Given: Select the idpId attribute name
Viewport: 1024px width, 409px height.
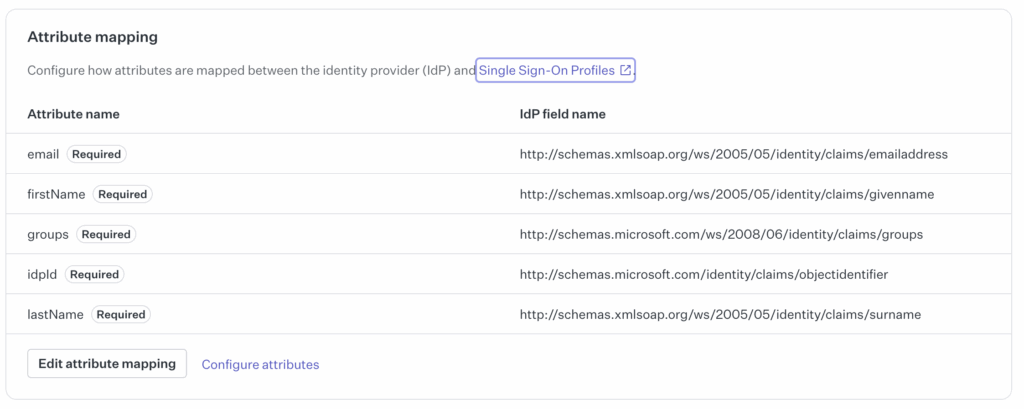Looking at the screenshot, I should coord(42,274).
